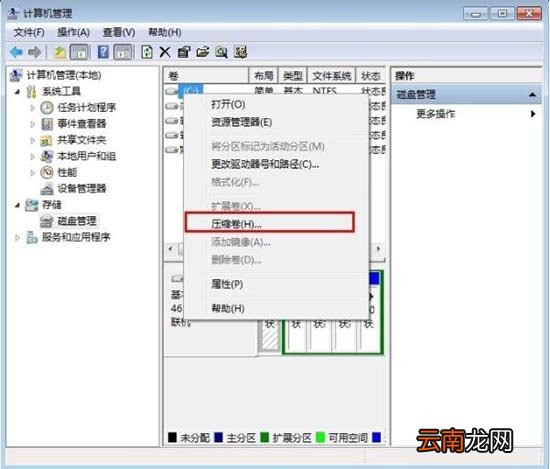
Task: Click the 类型 column header
Action: point(293,75)
